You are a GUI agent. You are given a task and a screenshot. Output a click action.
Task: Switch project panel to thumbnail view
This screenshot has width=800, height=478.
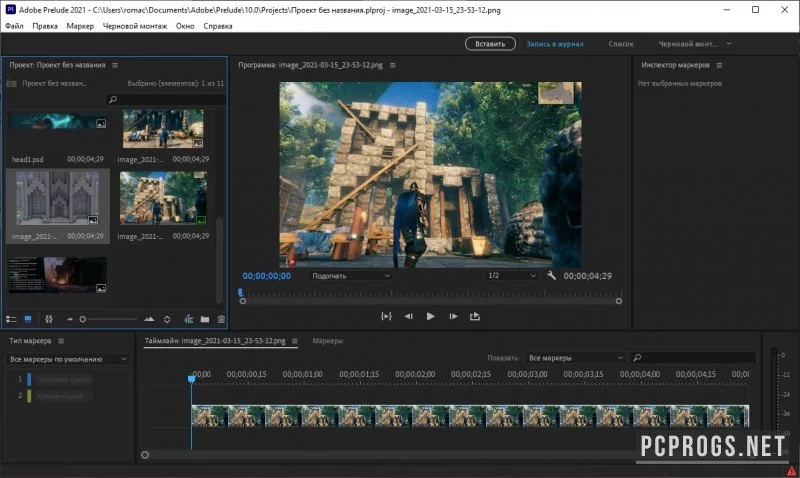coord(28,319)
